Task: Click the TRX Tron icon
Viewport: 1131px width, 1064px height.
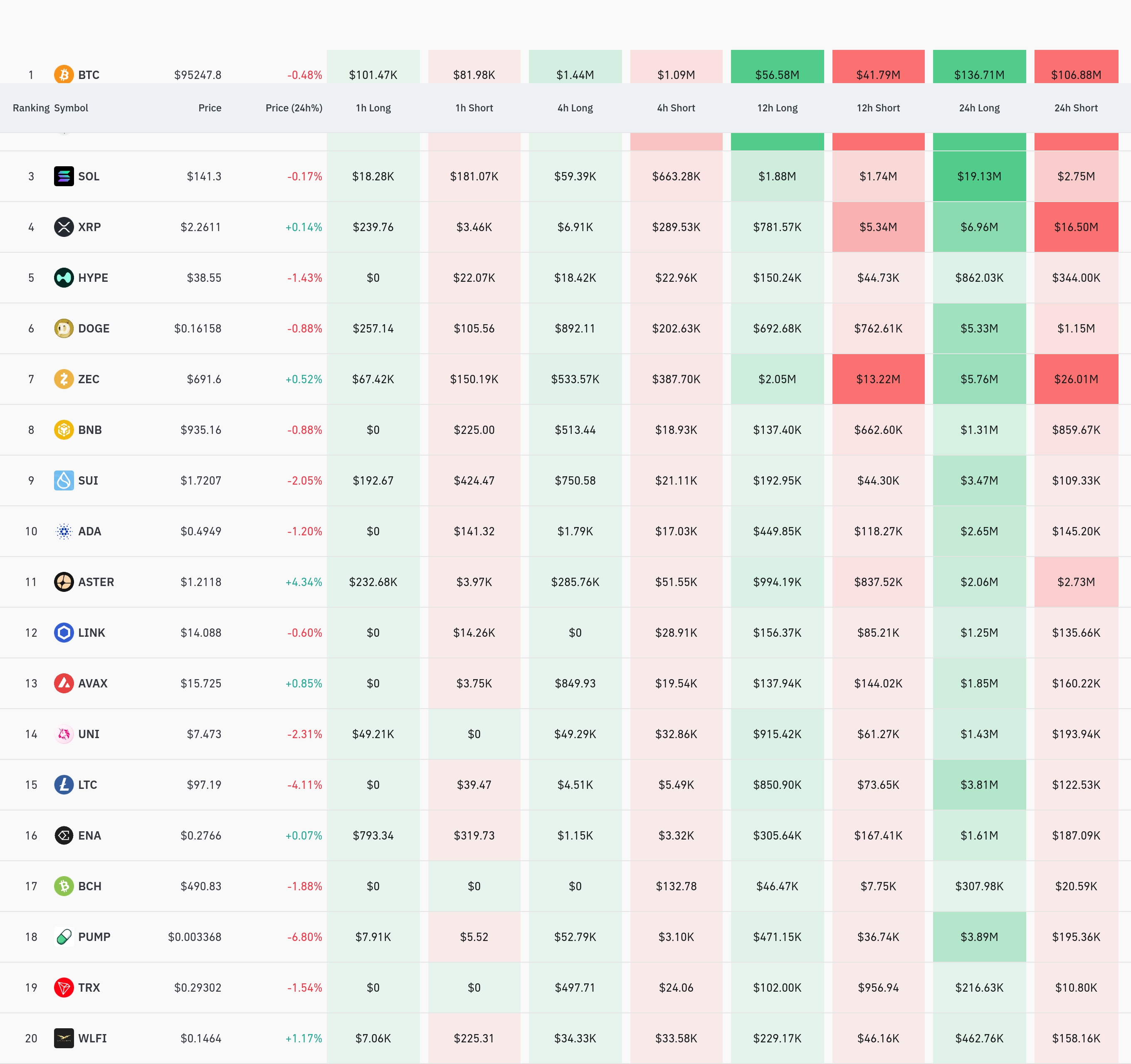Action: [64, 988]
